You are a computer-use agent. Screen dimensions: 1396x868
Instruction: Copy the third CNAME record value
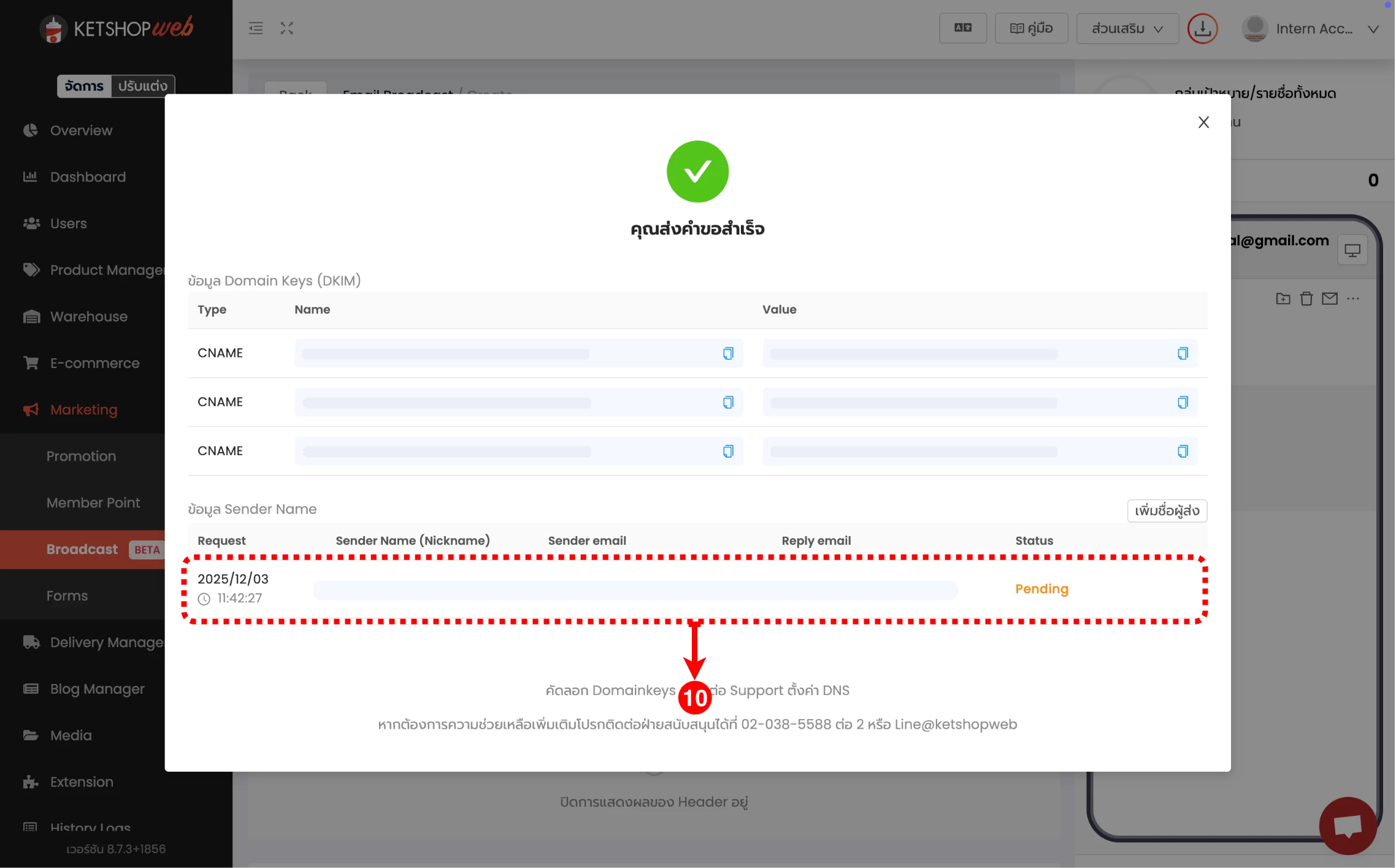[x=1183, y=451]
